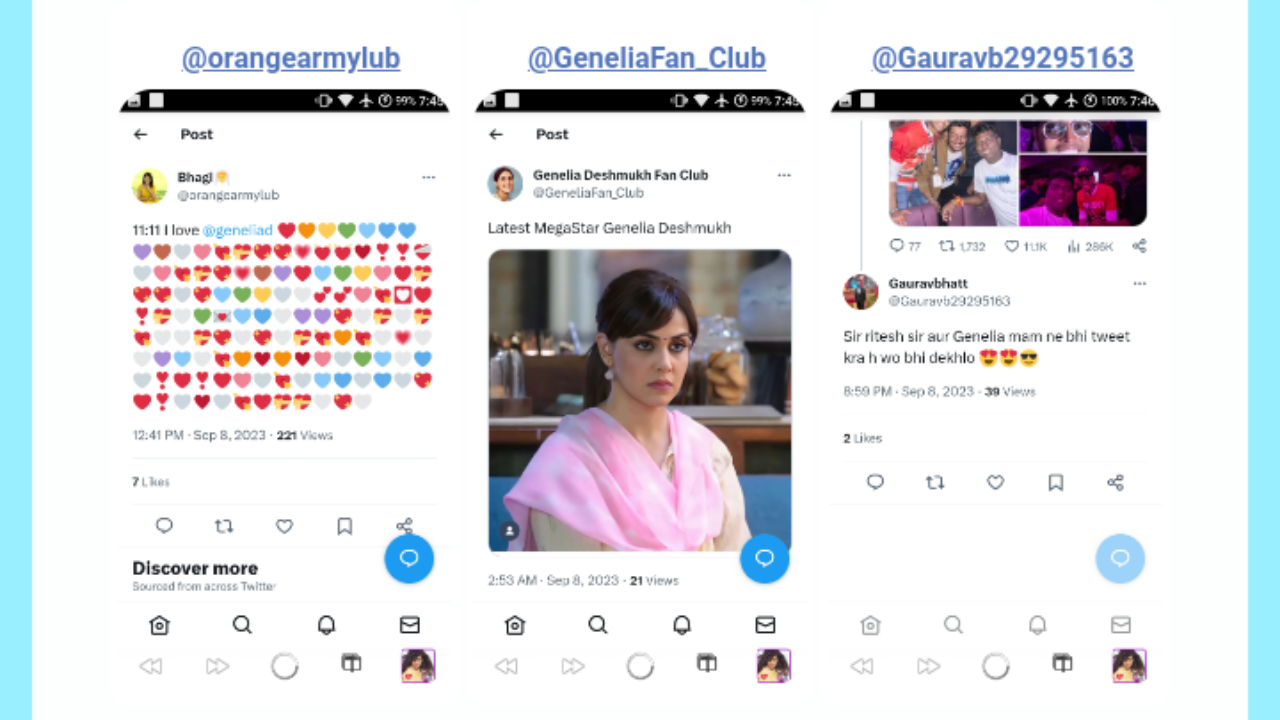
Task: Bookmark Bhagi's post
Action: pyautogui.click(x=344, y=526)
